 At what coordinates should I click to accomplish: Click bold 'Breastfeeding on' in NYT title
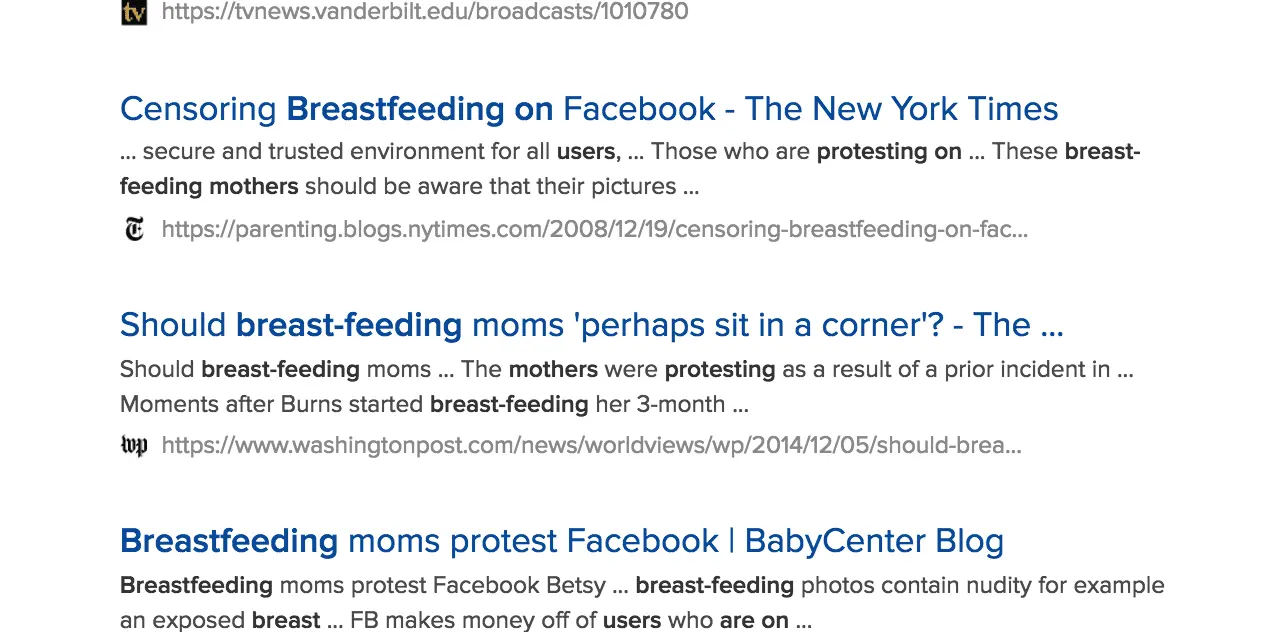coord(419,108)
